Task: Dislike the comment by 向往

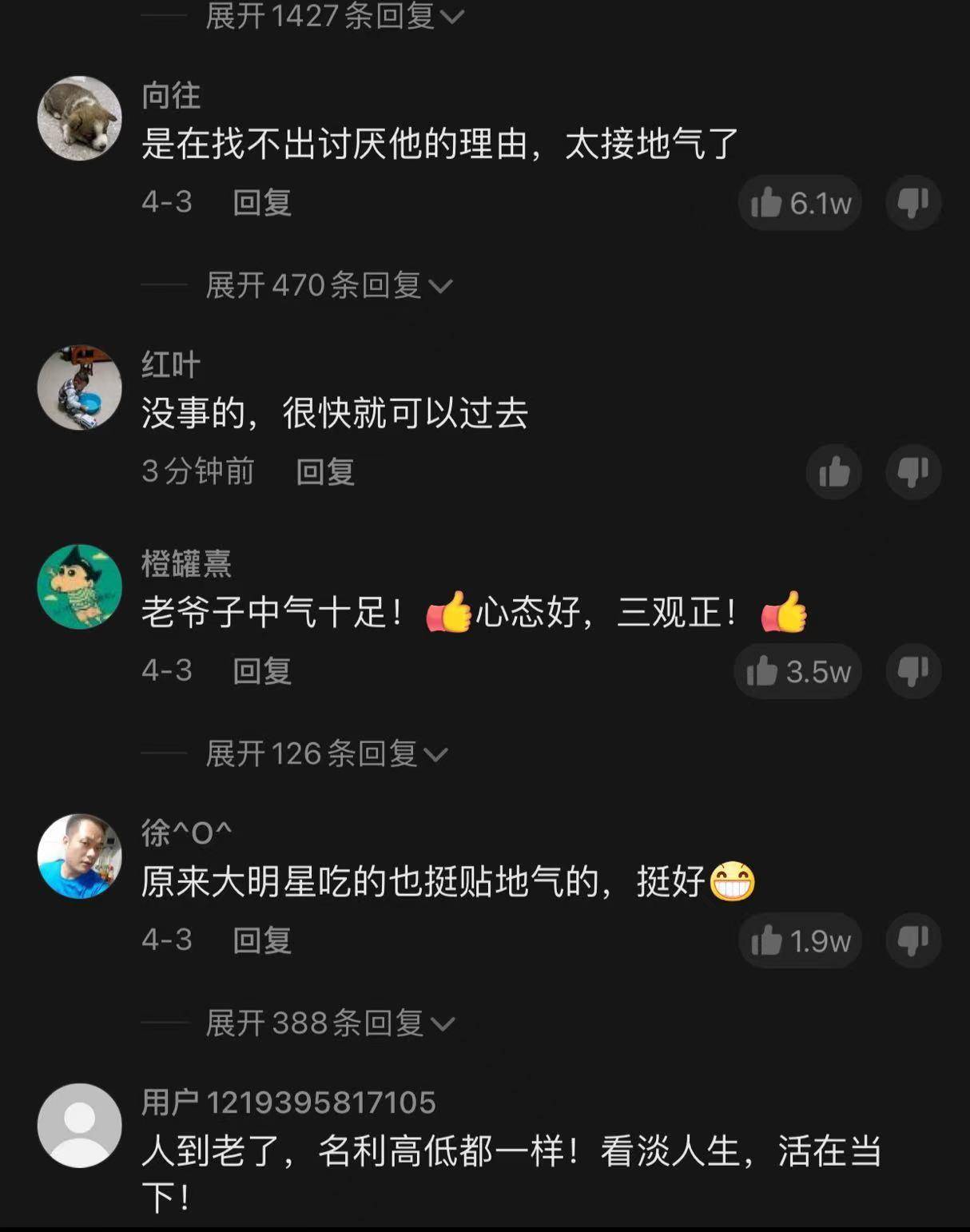Action: coord(913,203)
